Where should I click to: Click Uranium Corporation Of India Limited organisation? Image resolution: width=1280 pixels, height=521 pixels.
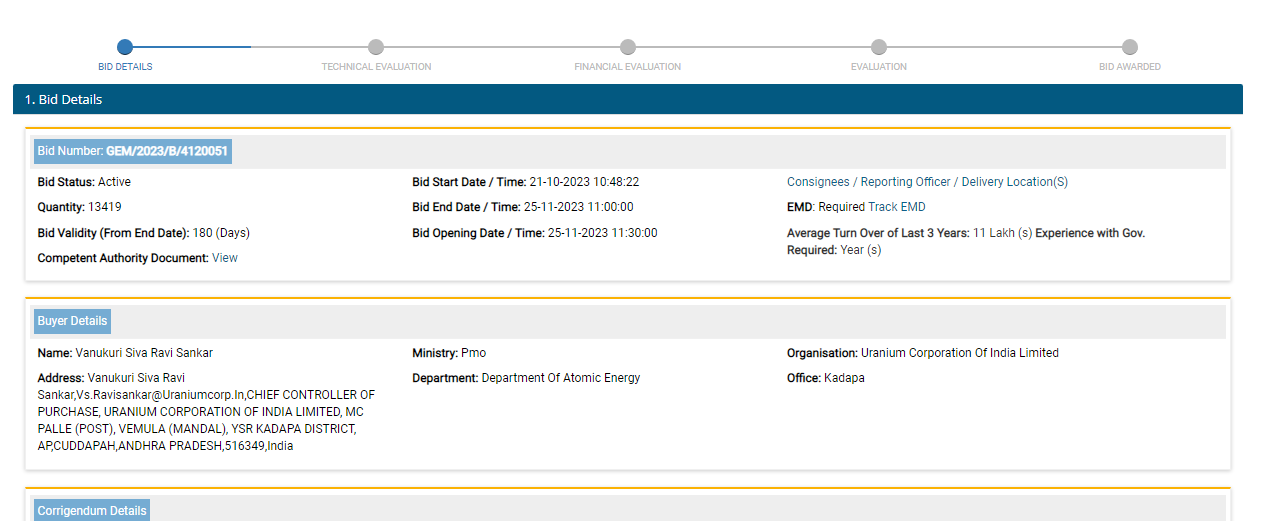coord(923,353)
